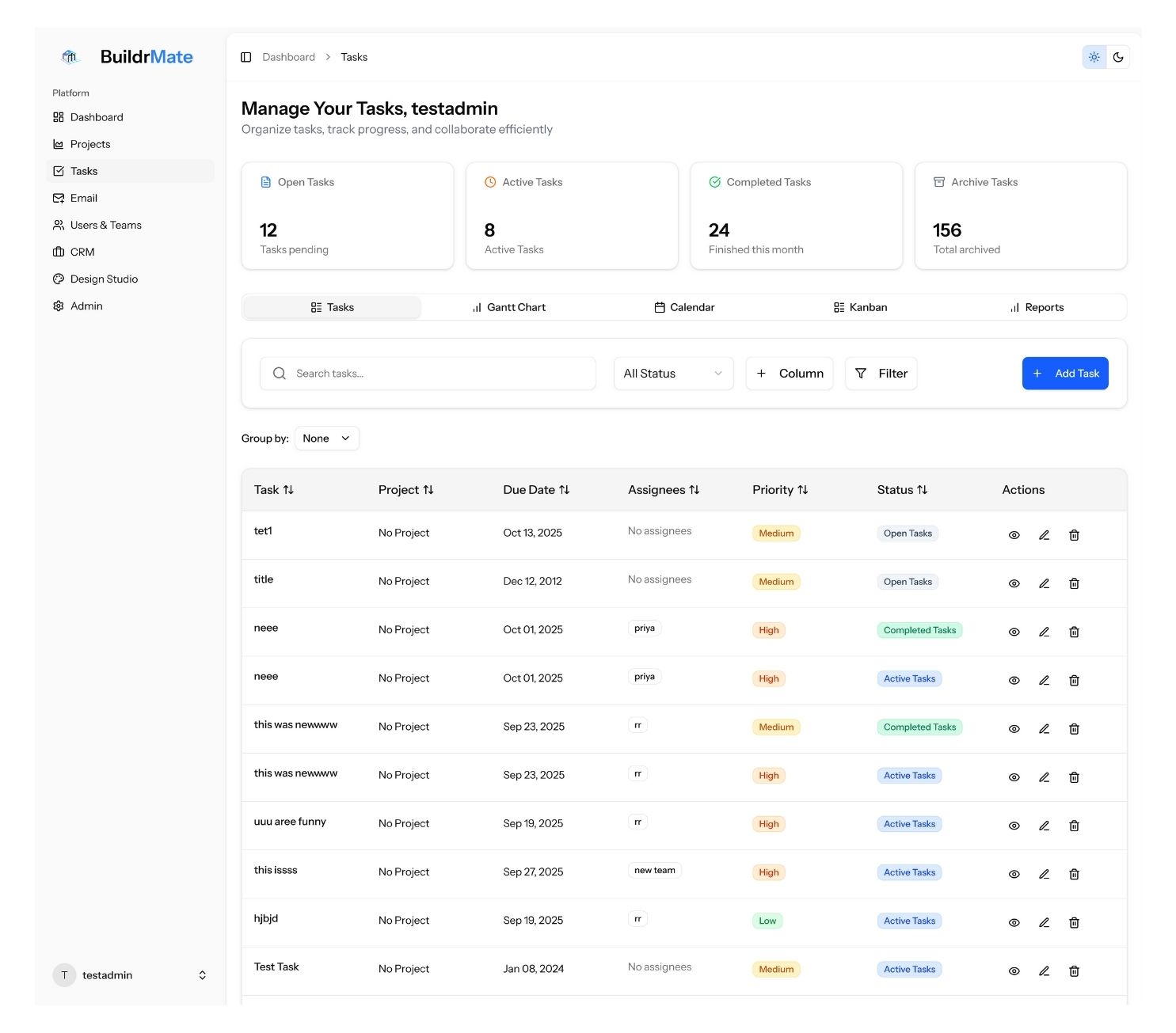Edit the uuu aree funny task
1176x1033 pixels.
pyautogui.click(x=1044, y=826)
